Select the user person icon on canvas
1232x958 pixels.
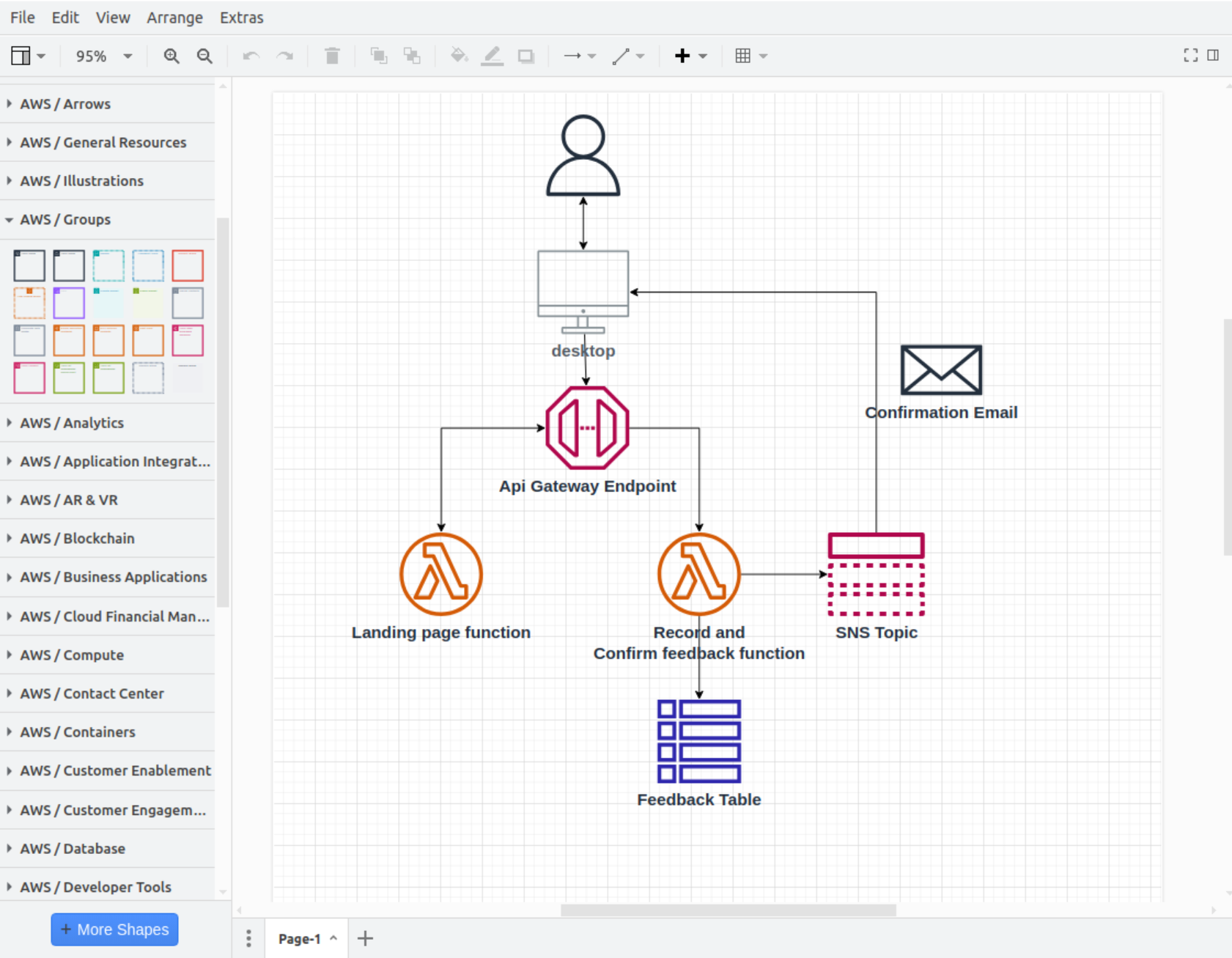[583, 155]
